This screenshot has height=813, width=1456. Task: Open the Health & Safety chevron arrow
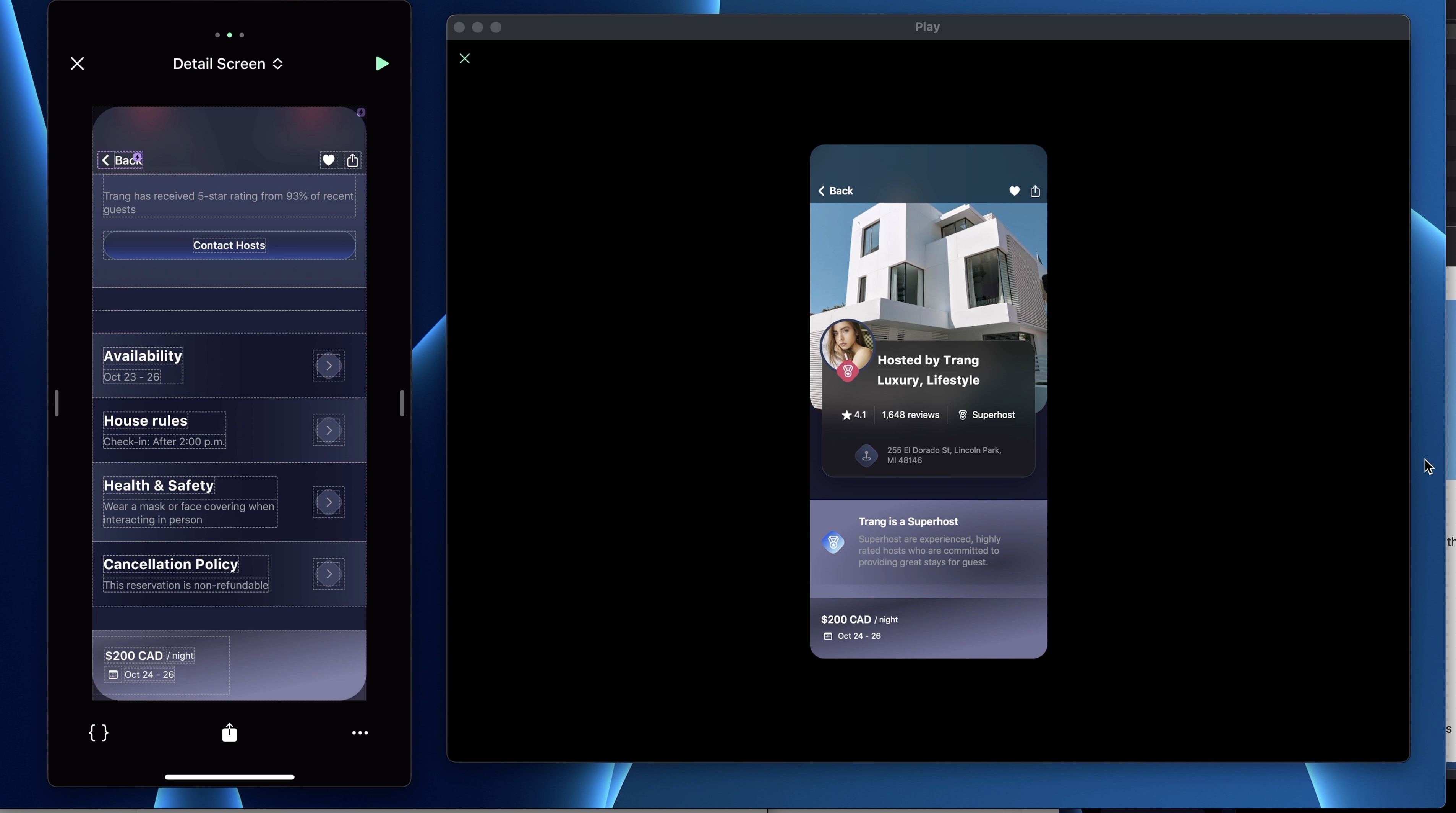pos(329,502)
